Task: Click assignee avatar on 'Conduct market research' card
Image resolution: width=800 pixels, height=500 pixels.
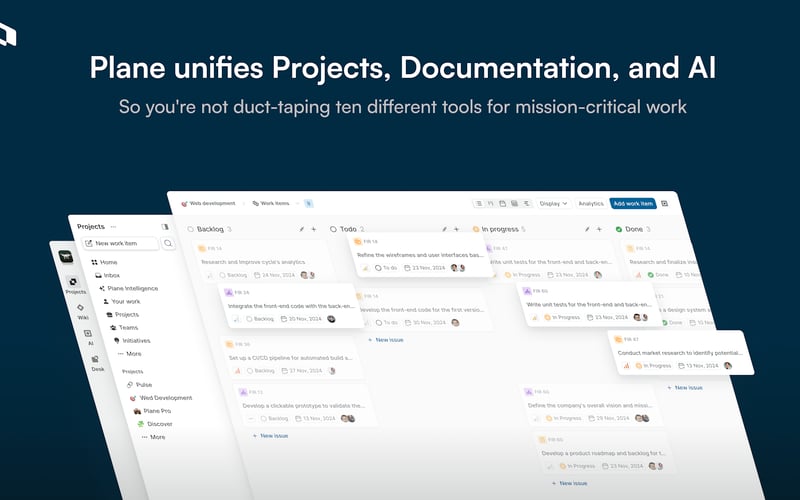Action: pyautogui.click(x=728, y=366)
